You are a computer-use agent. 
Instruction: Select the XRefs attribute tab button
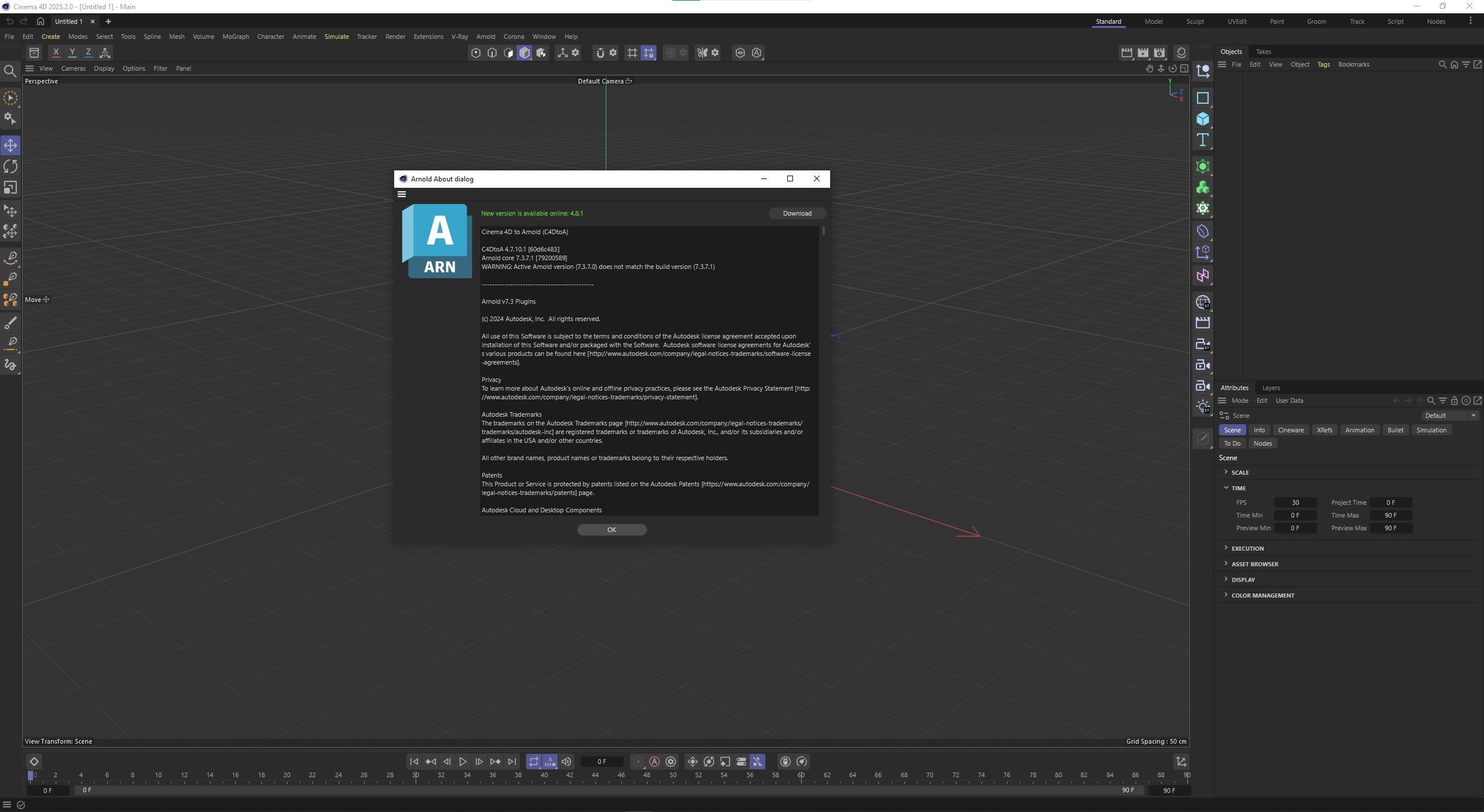pos(1324,430)
